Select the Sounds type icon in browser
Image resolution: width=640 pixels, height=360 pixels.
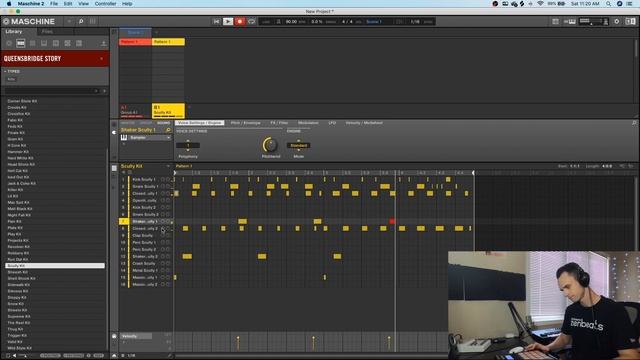(x=32, y=43)
